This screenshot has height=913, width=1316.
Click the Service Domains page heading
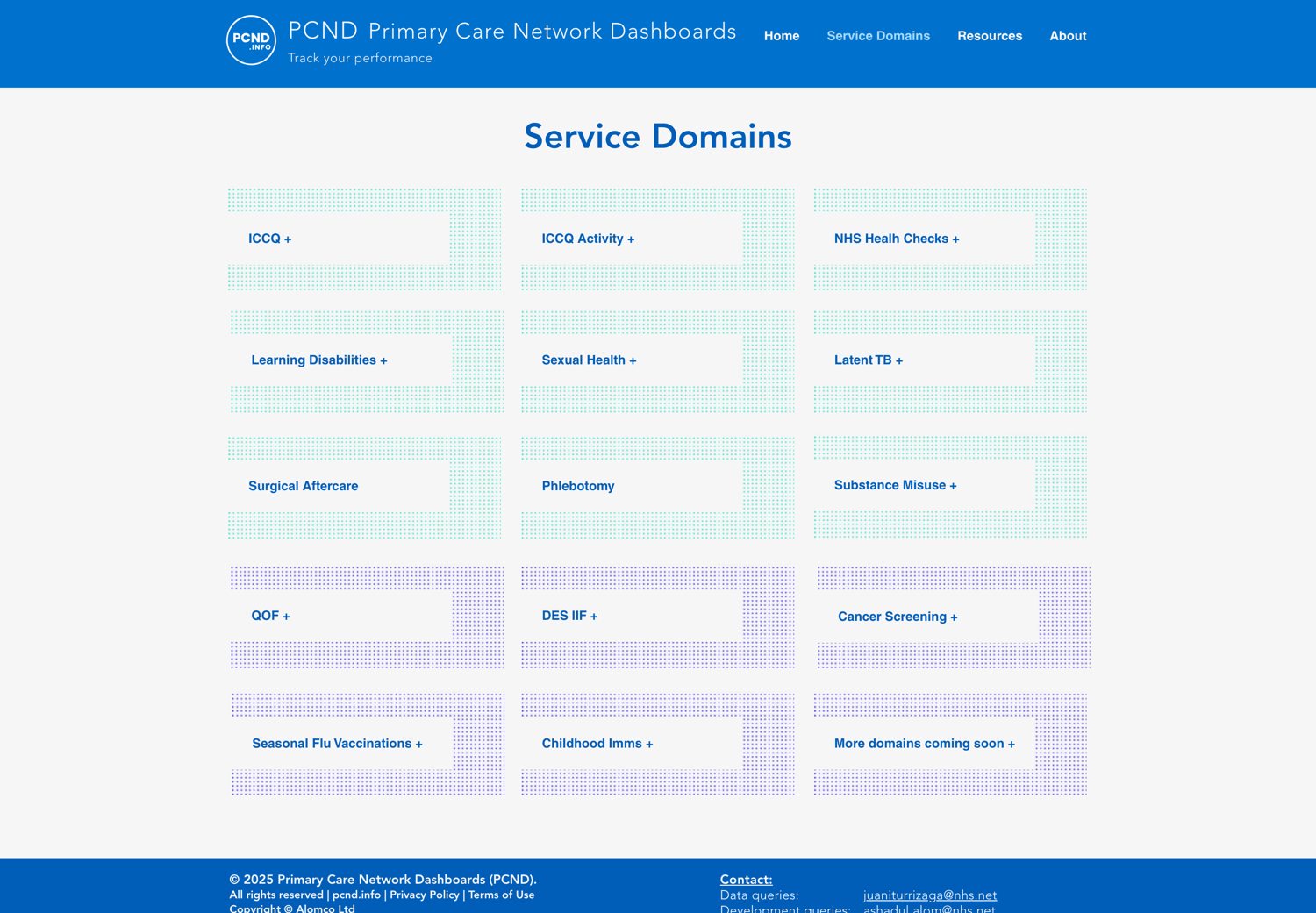coord(658,136)
